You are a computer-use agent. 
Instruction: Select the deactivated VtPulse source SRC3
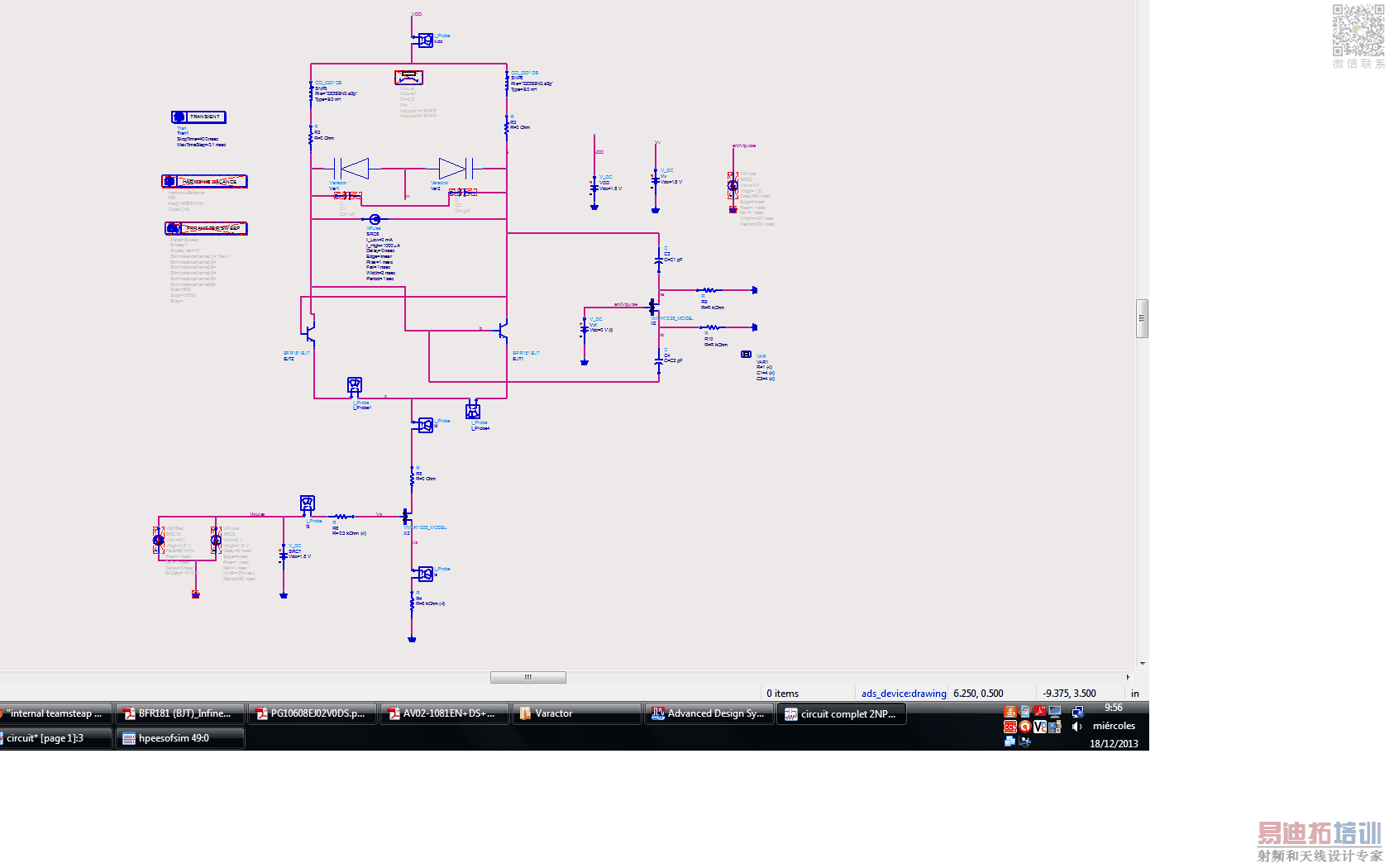pyautogui.click(x=733, y=186)
